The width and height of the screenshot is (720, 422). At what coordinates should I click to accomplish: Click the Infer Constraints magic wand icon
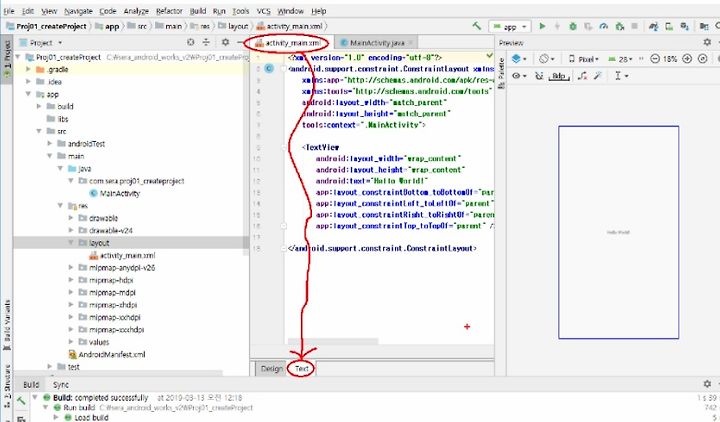coord(598,76)
